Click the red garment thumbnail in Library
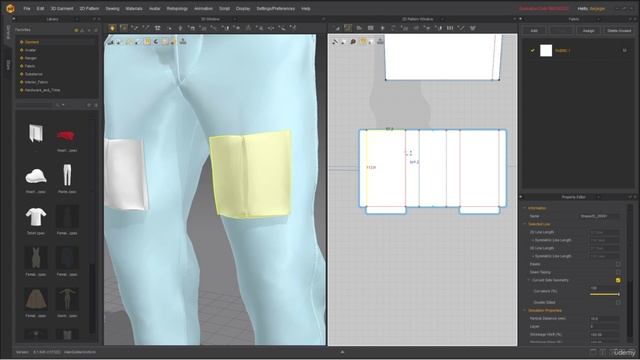 point(66,136)
